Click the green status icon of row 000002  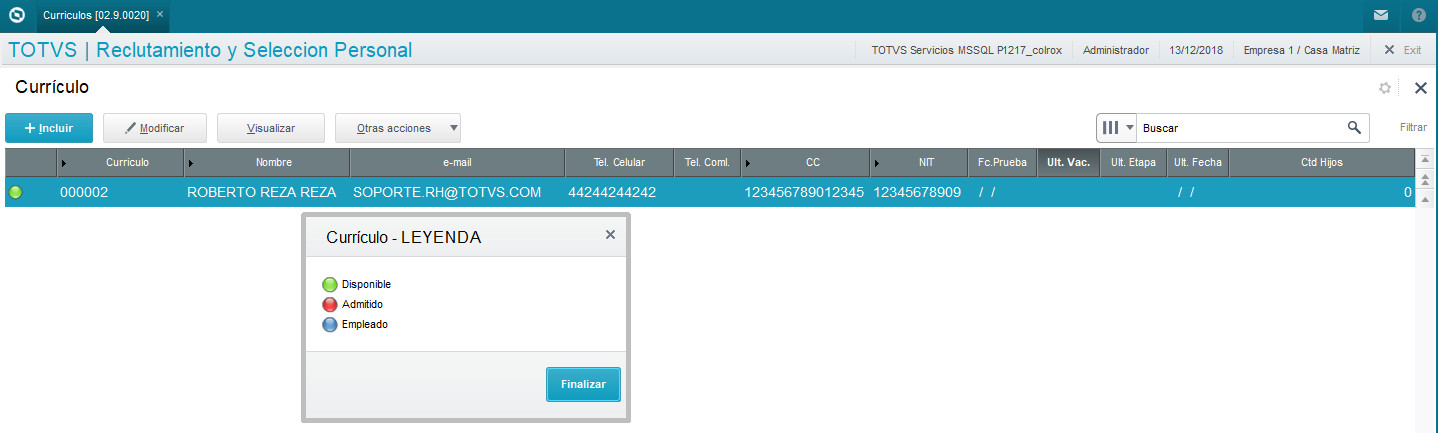pyautogui.click(x=15, y=192)
